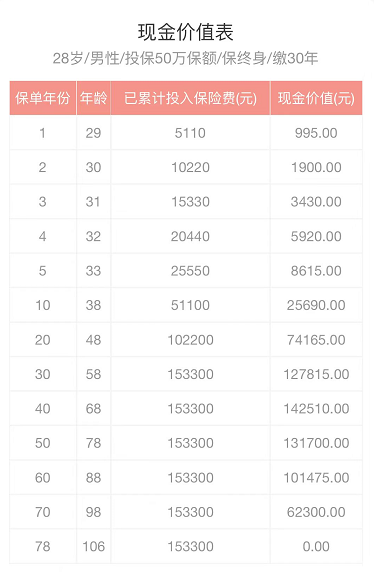Image resolution: width=374 pixels, height=572 pixels.
Task: Select the 保单年份 column header
Action: (43, 98)
